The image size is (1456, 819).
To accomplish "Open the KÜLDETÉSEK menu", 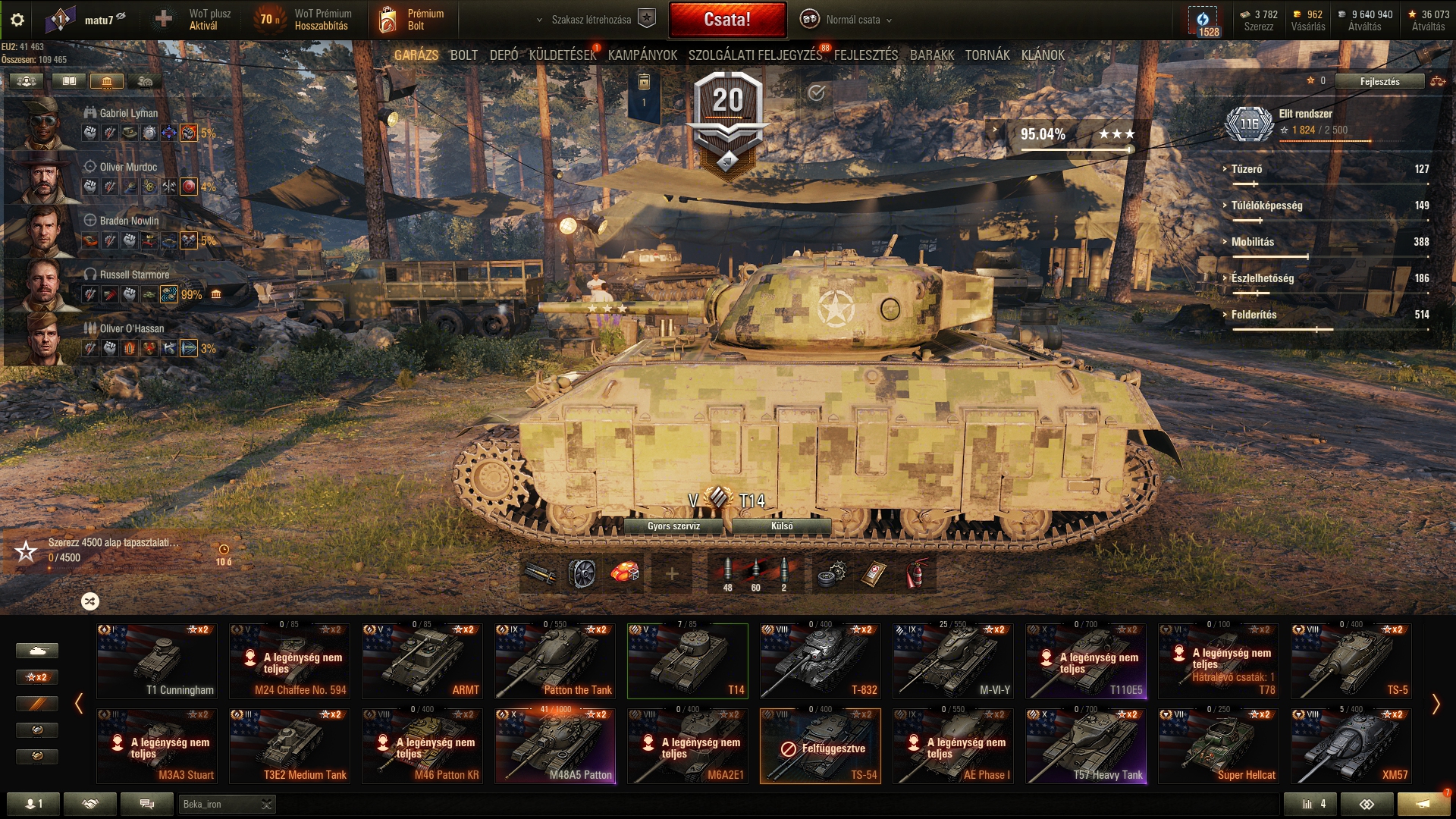I will click(x=563, y=55).
